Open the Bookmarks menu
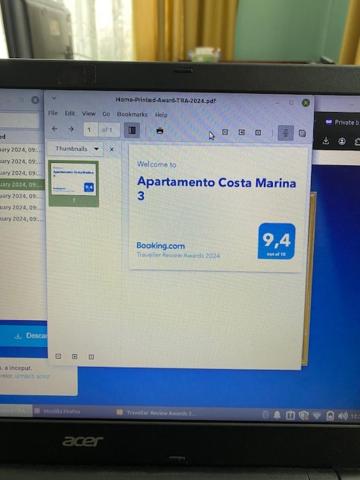 [132, 114]
